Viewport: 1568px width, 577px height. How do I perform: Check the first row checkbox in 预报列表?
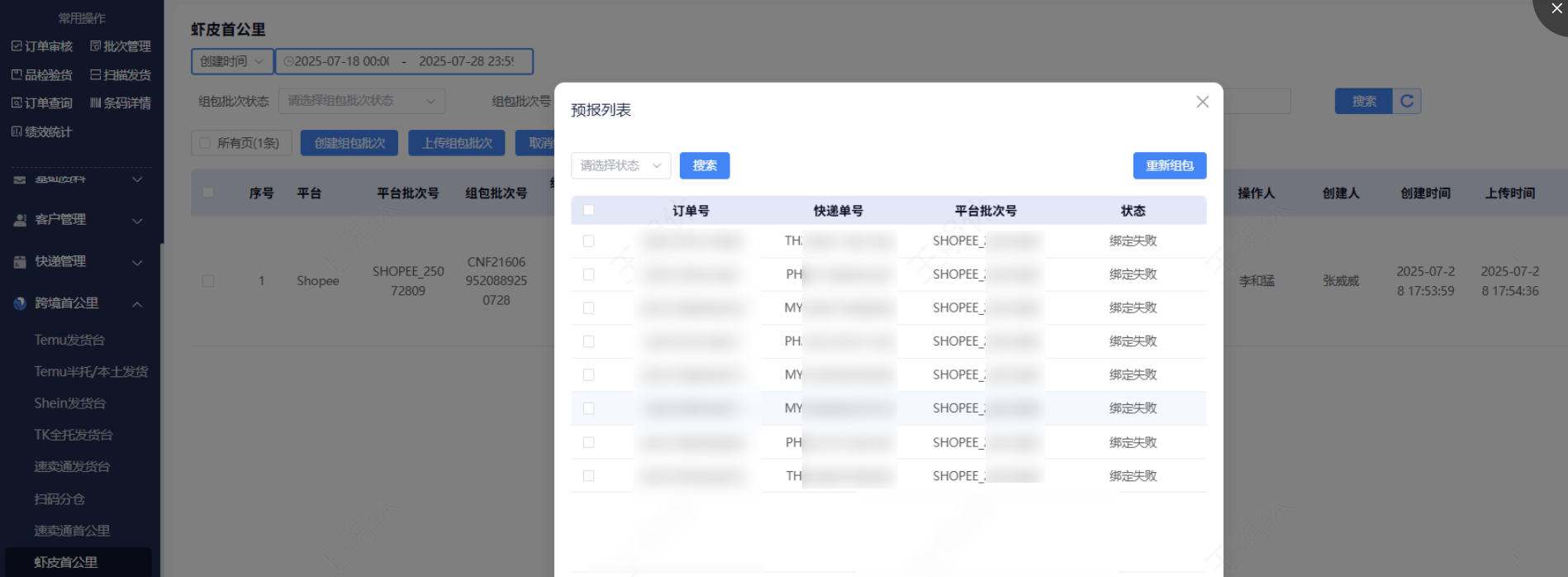(588, 241)
